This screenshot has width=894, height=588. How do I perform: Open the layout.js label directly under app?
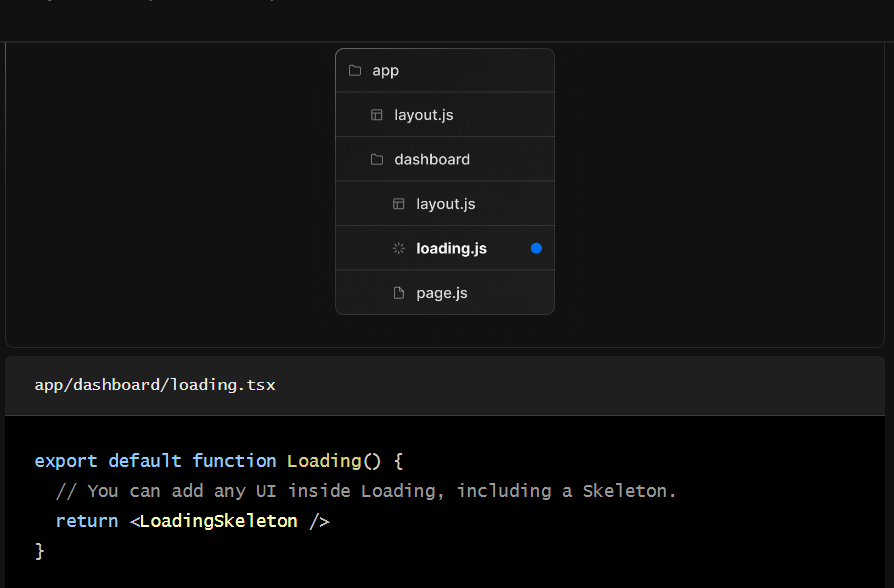tap(423, 115)
